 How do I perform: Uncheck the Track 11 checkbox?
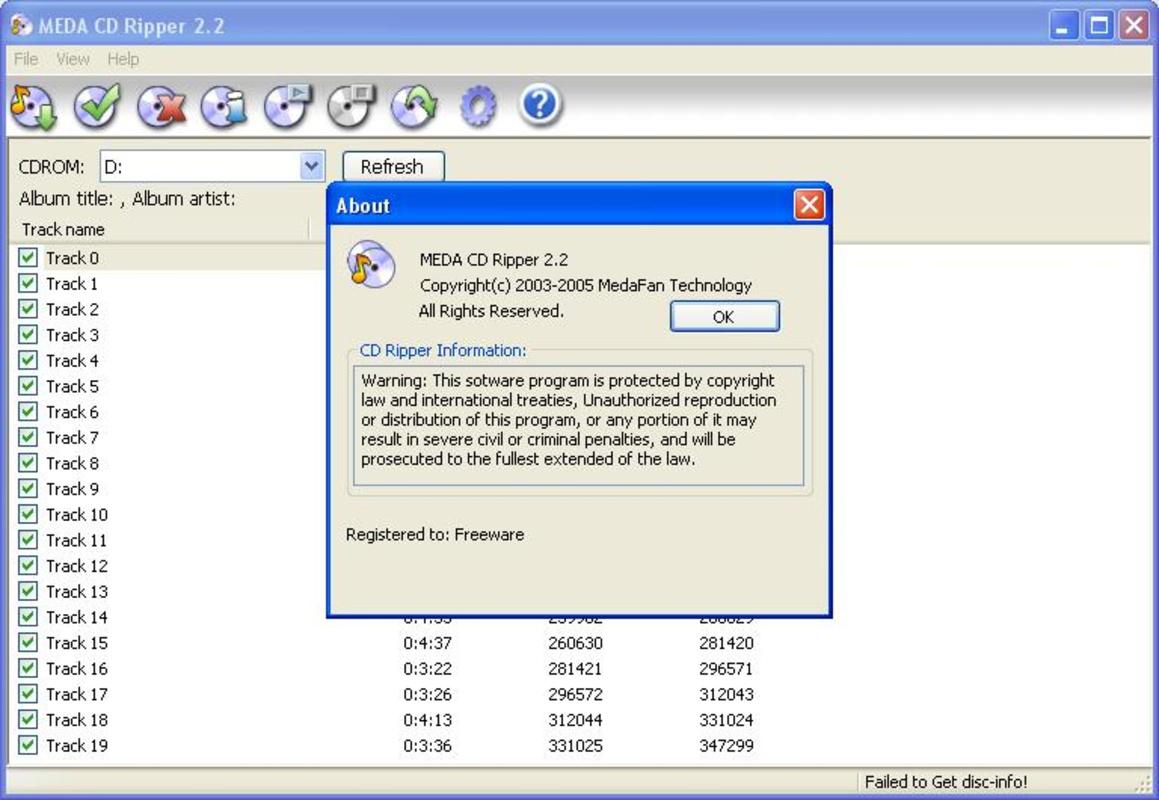28,540
